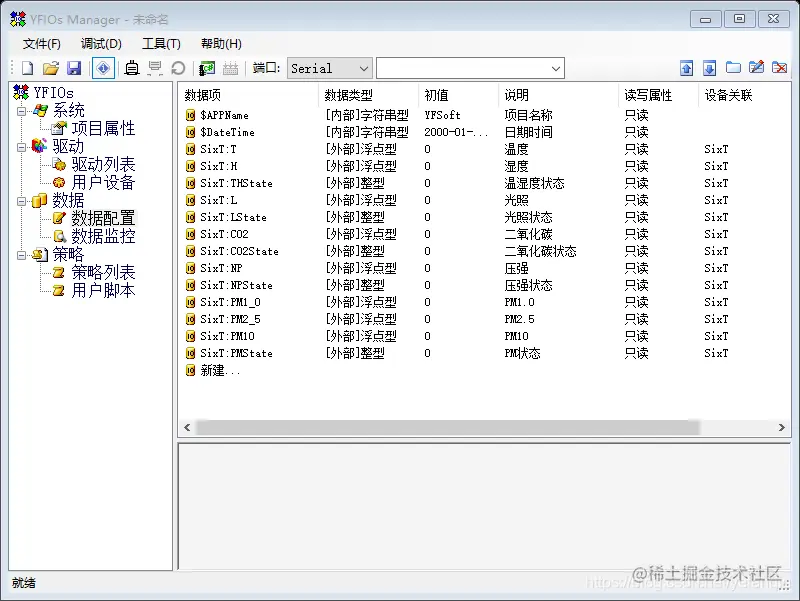Click the SixT:PM10 item text
The width and height of the screenshot is (800, 601).
227,336
